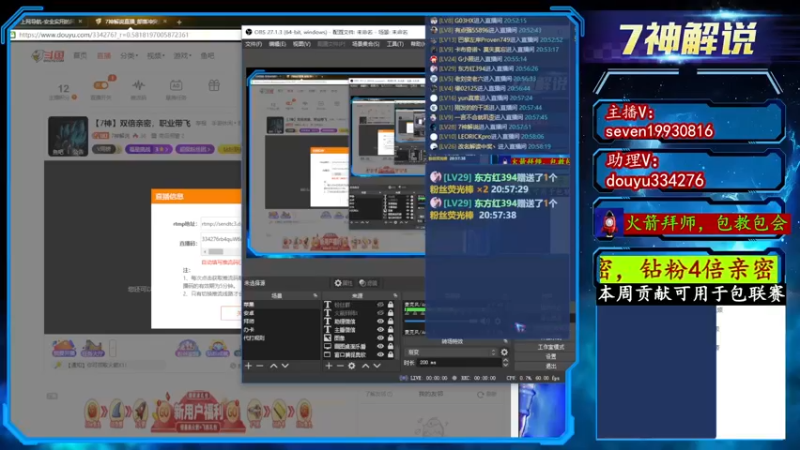Open the scene transition settings gear

point(504,352)
